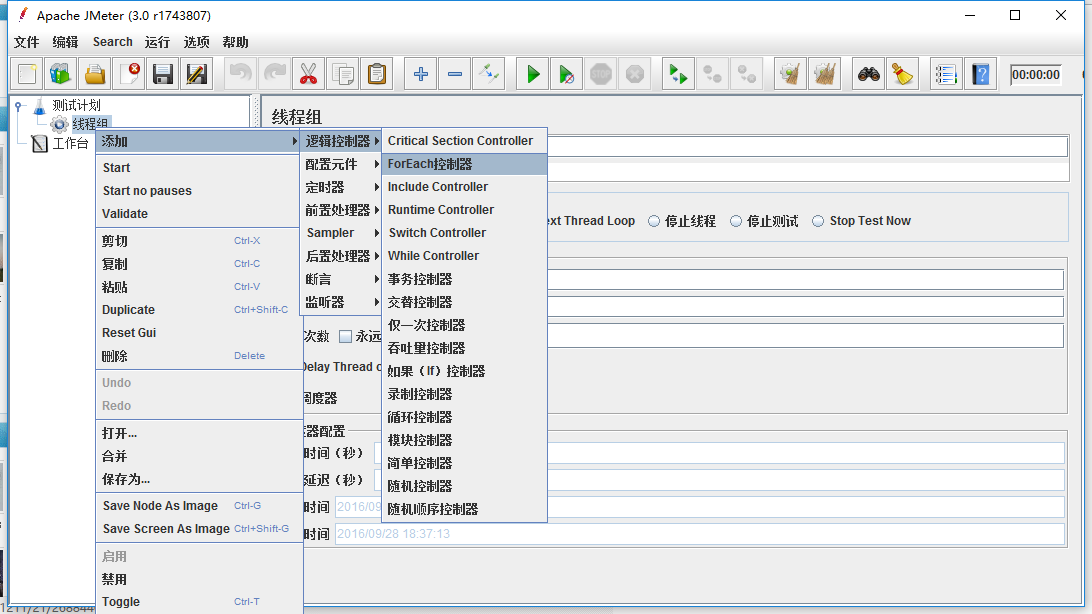Viewport: 1092px width, 614px height.
Task: Click the Remote stop all icon
Action: (x=712, y=74)
